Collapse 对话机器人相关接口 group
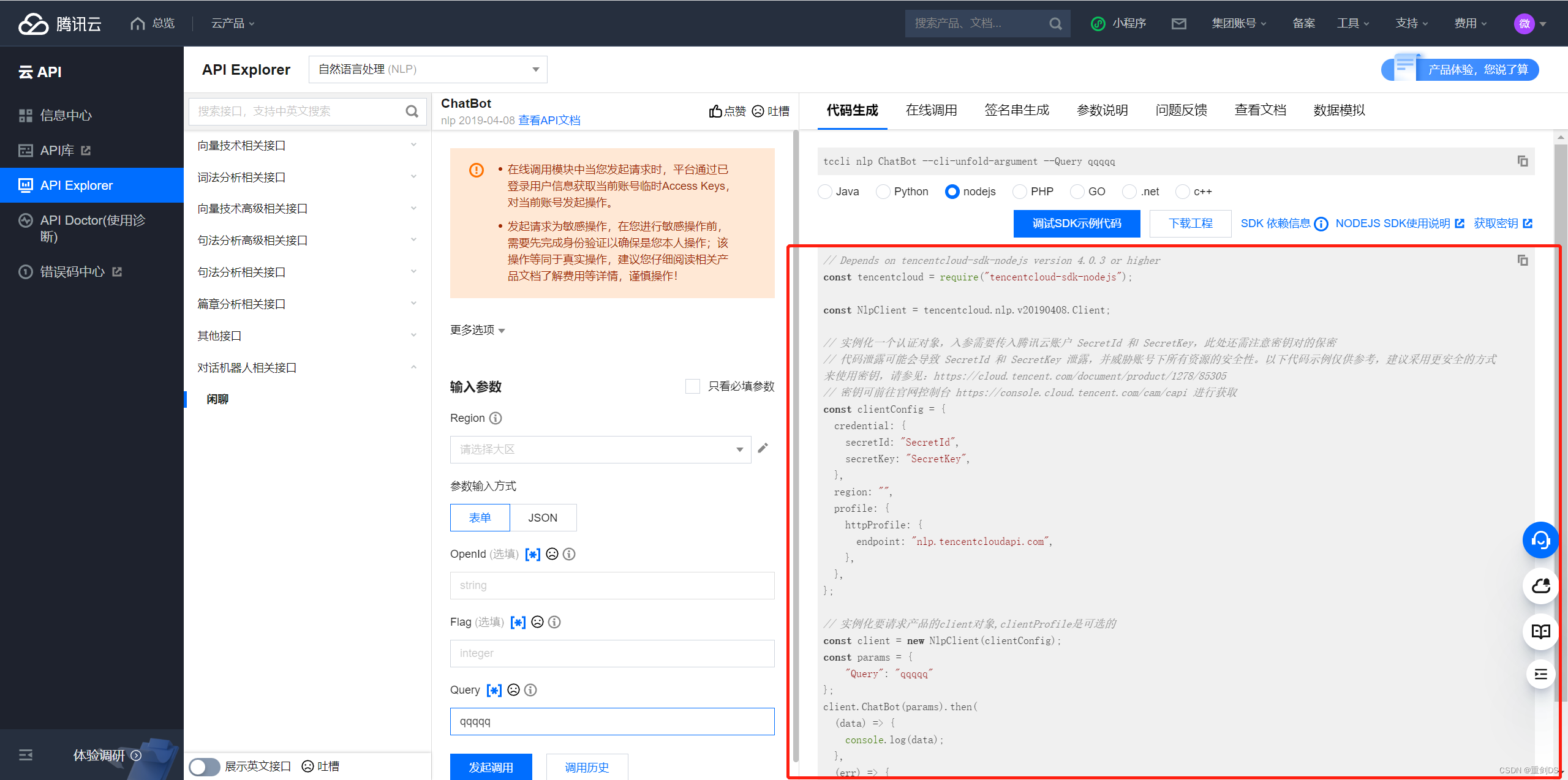The width and height of the screenshot is (1568, 780). (x=307, y=367)
